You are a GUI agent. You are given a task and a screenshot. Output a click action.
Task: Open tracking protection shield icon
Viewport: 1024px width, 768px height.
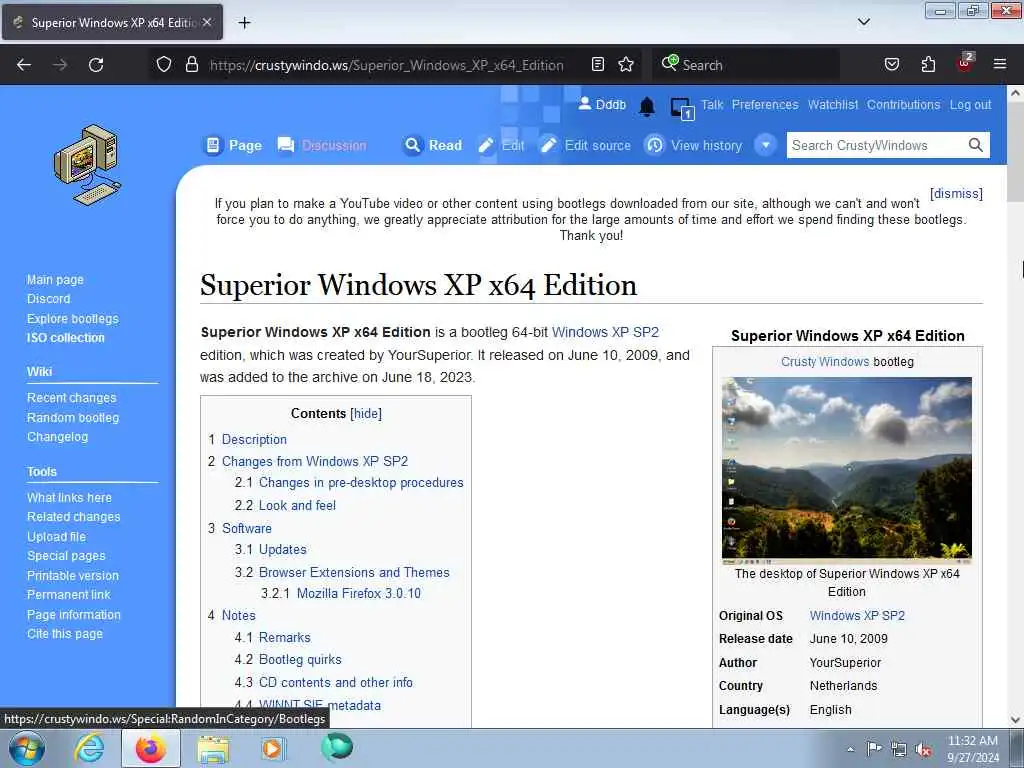coord(164,65)
